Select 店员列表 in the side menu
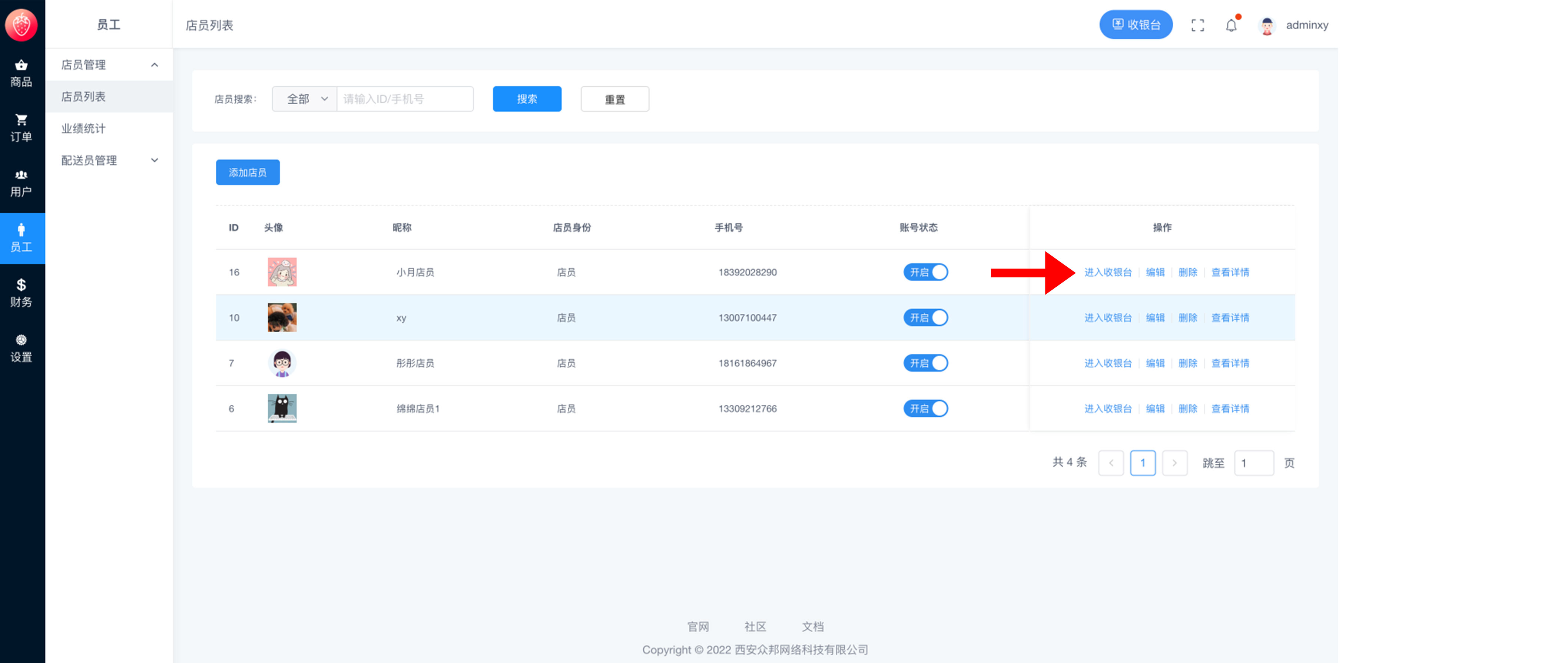Viewport: 1568px width, 663px height. [109, 96]
